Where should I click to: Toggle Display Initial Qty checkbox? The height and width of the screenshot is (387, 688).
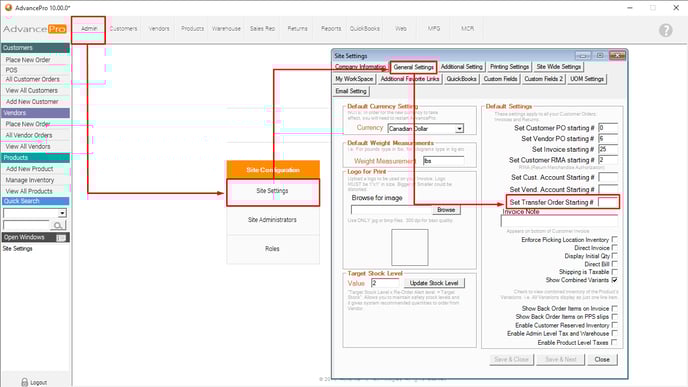click(614, 256)
